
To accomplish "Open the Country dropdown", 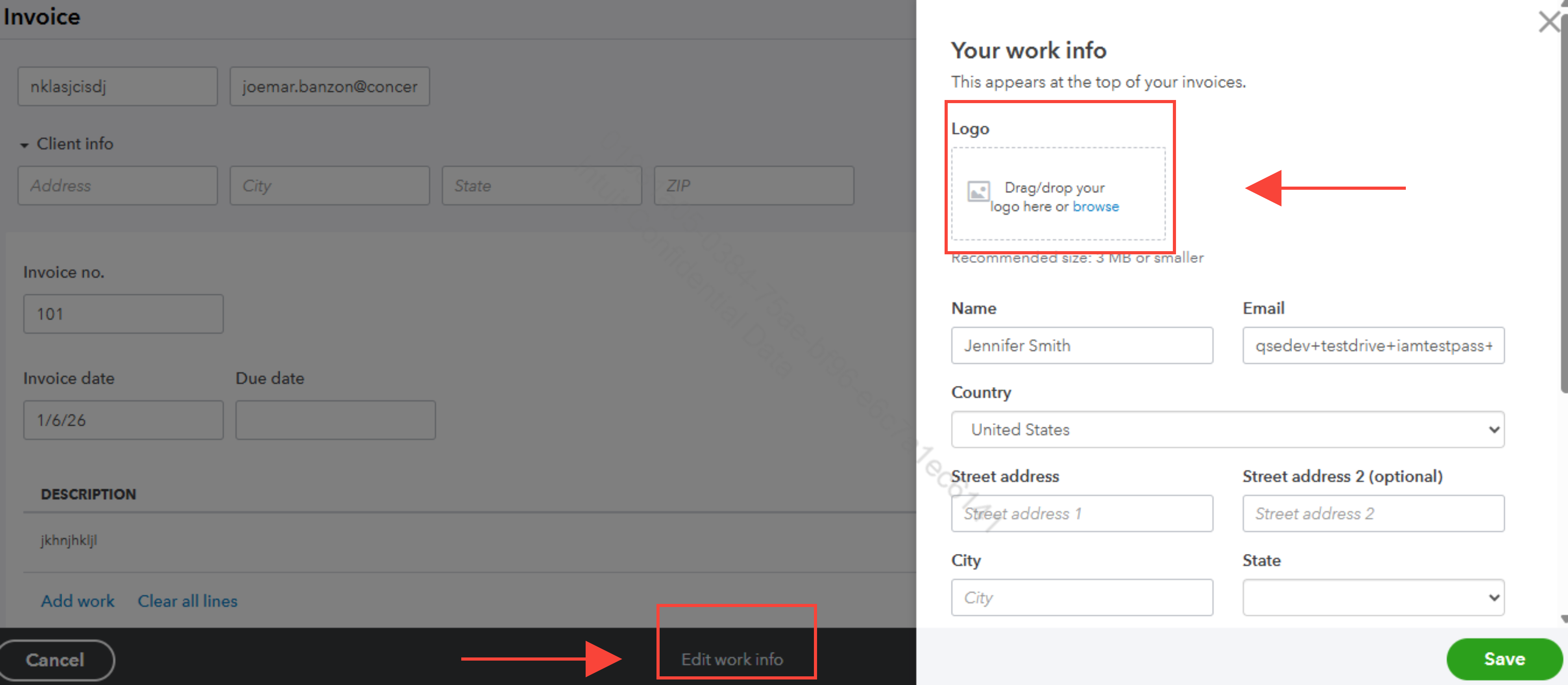I will click(x=1227, y=429).
